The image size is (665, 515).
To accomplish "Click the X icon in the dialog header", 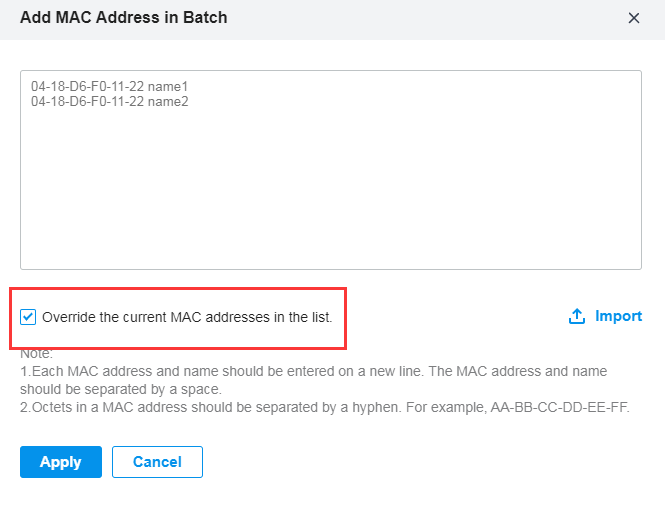I will click(x=634, y=18).
